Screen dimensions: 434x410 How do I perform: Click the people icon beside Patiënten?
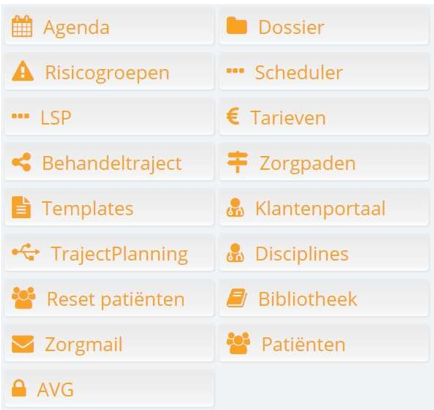click(x=238, y=343)
